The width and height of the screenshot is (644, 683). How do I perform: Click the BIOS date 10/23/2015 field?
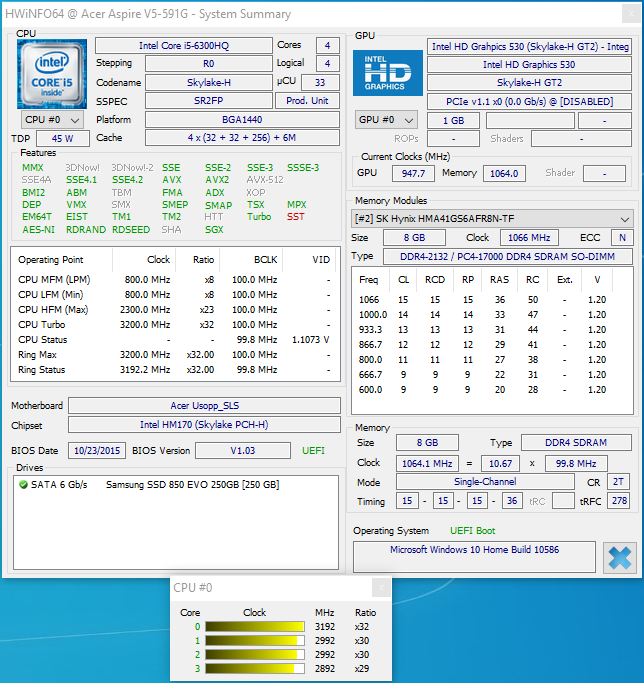(97, 450)
